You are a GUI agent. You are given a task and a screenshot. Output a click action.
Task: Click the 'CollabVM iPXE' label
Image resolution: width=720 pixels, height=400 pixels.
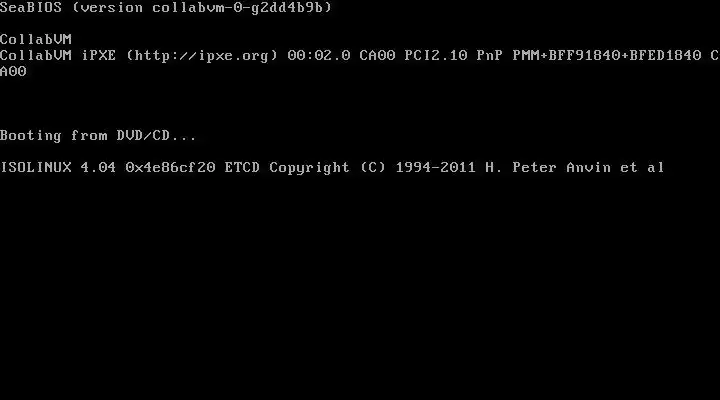click(x=58, y=56)
